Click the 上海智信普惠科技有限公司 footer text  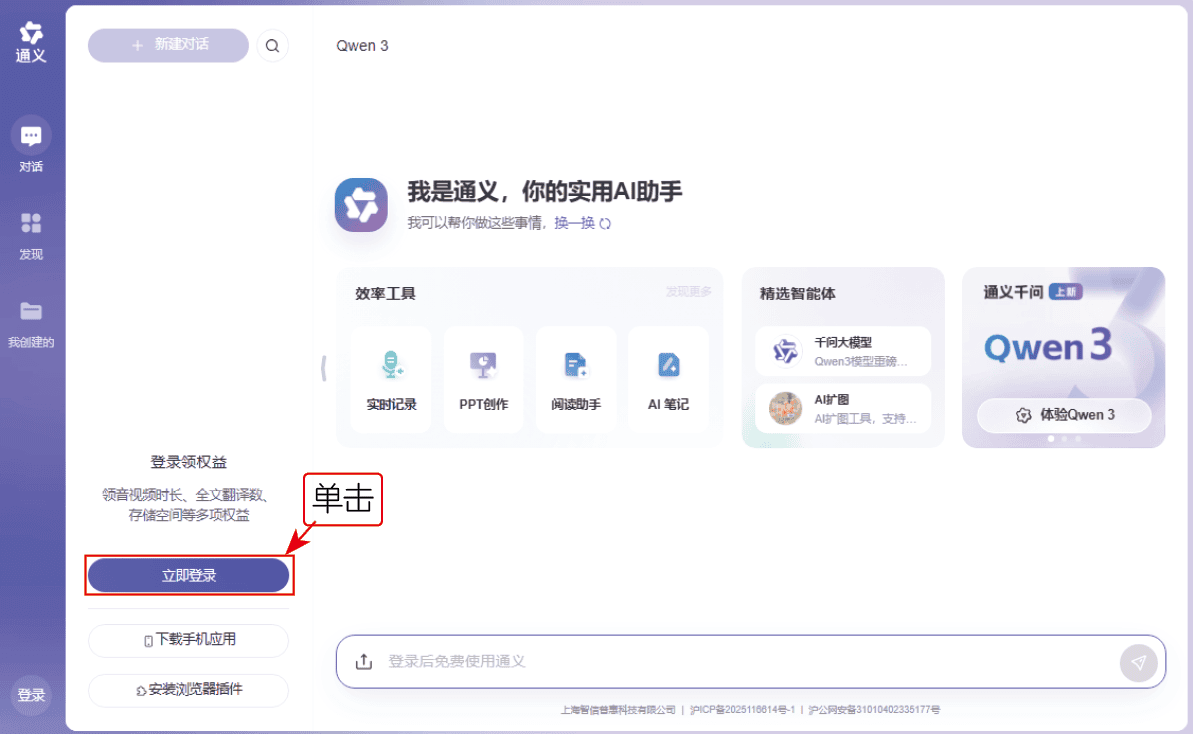[x=618, y=710]
